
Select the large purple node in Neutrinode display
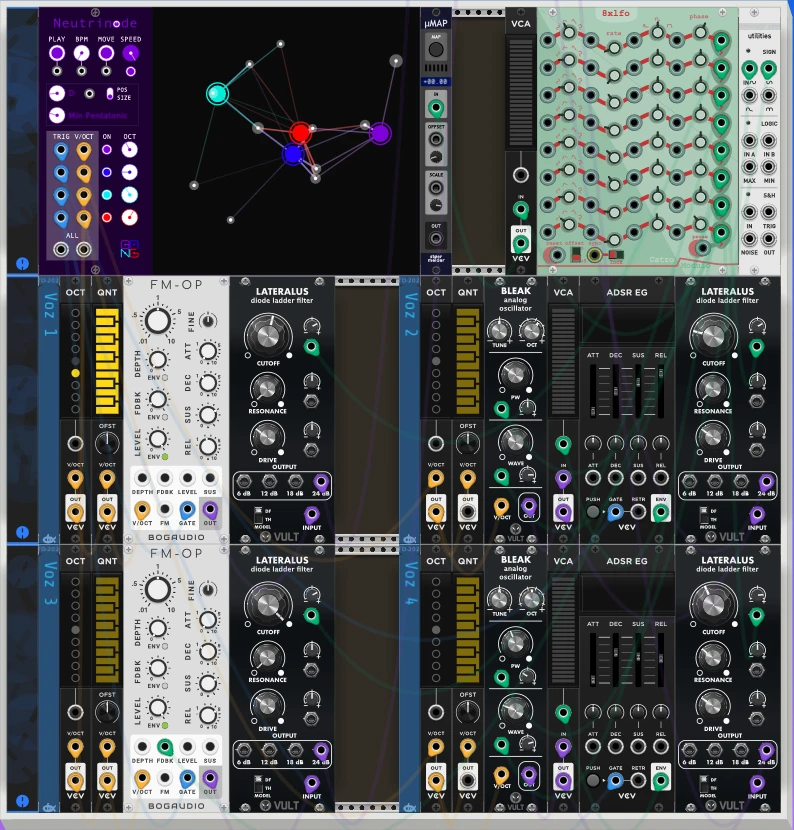[380, 133]
